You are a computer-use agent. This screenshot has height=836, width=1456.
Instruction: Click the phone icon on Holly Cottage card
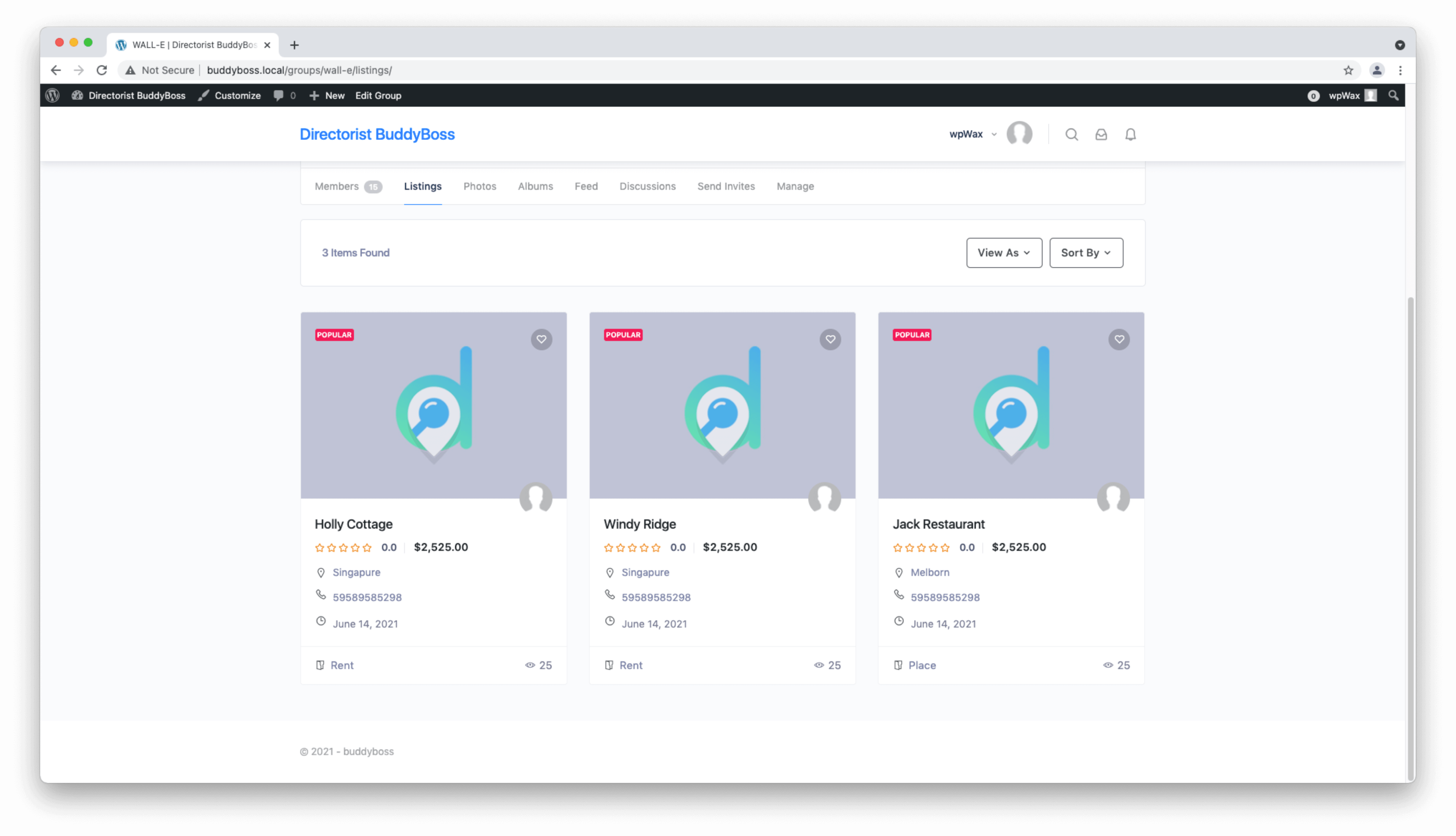(321, 595)
